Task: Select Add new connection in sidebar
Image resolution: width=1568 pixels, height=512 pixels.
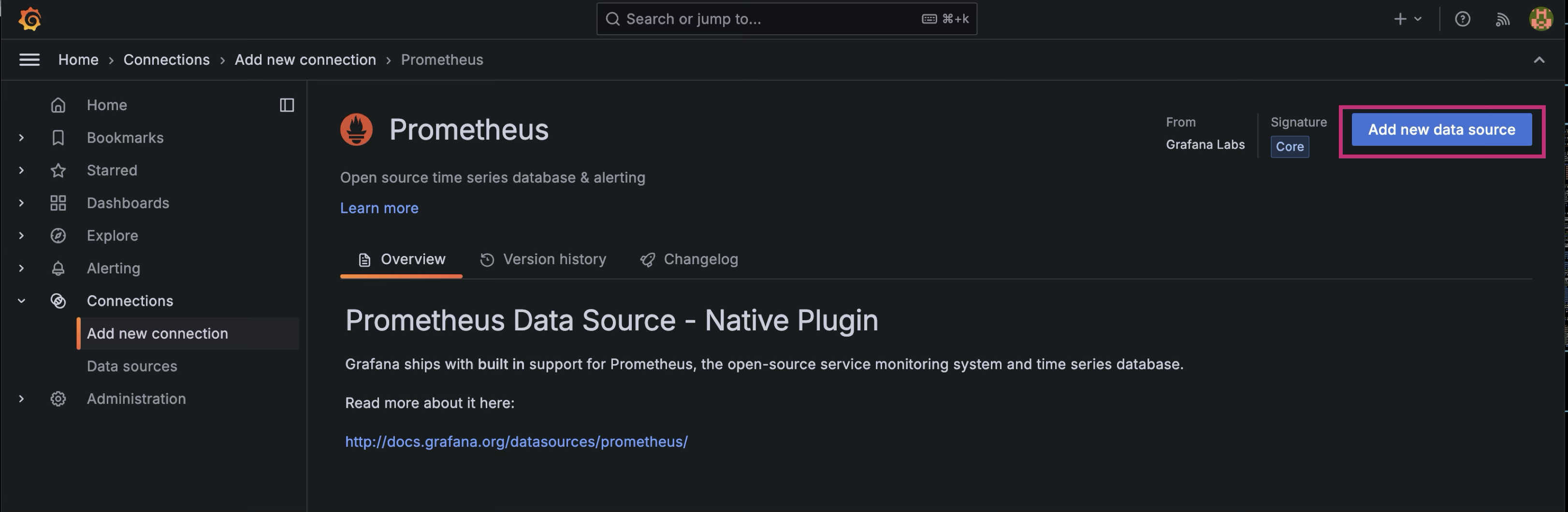Action: click(x=188, y=333)
